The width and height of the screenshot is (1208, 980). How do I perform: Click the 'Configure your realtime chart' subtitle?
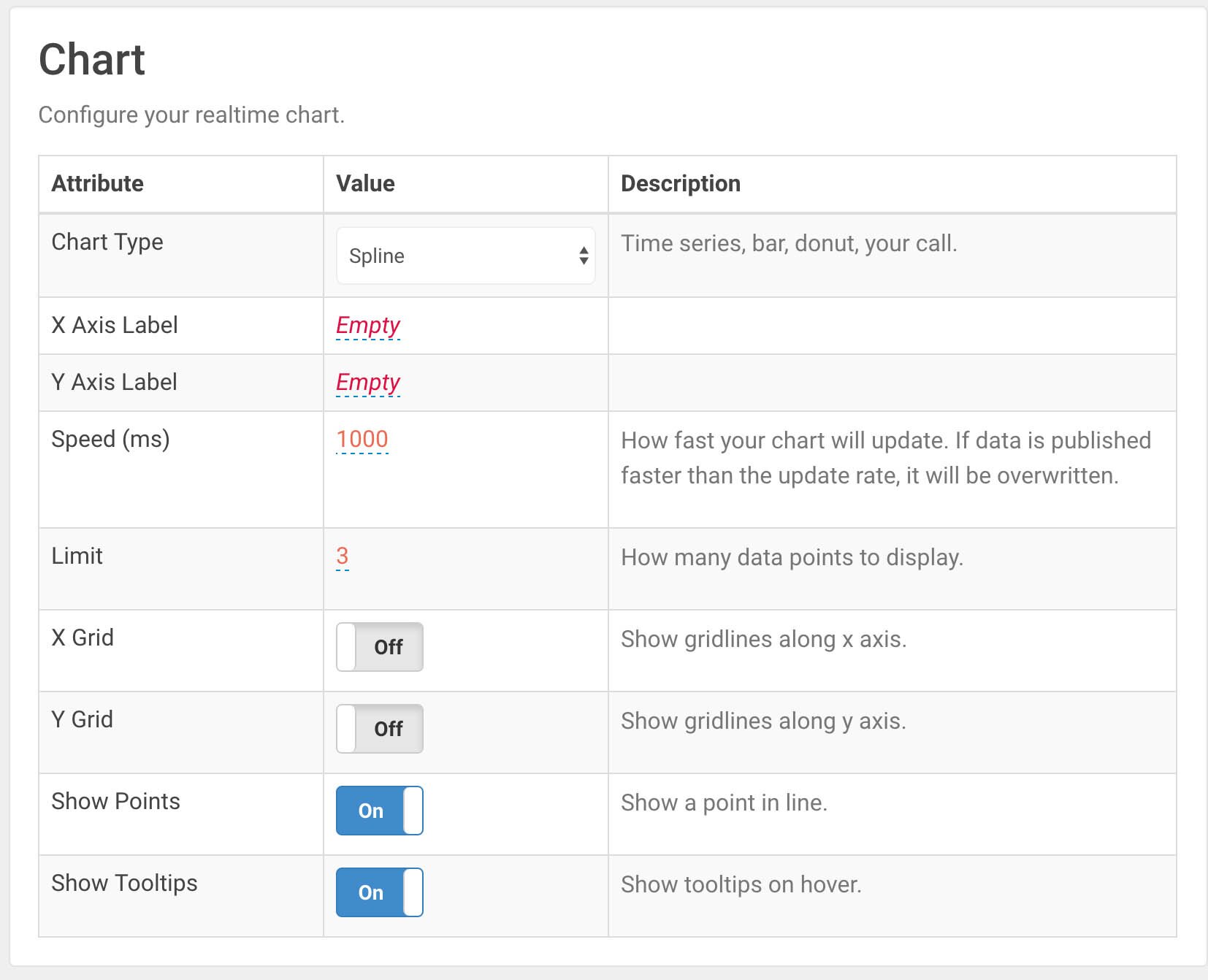tap(191, 115)
